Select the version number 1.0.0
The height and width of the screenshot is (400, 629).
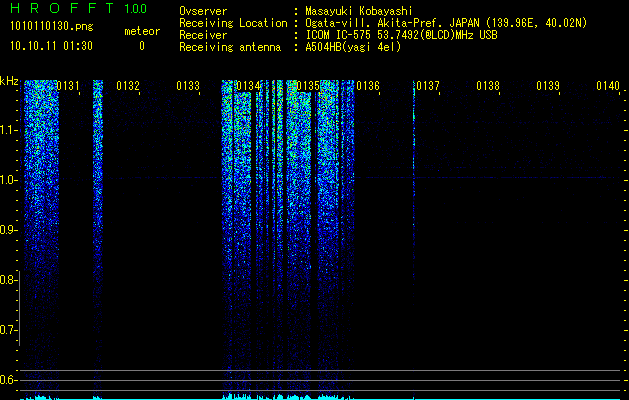pos(136,8)
